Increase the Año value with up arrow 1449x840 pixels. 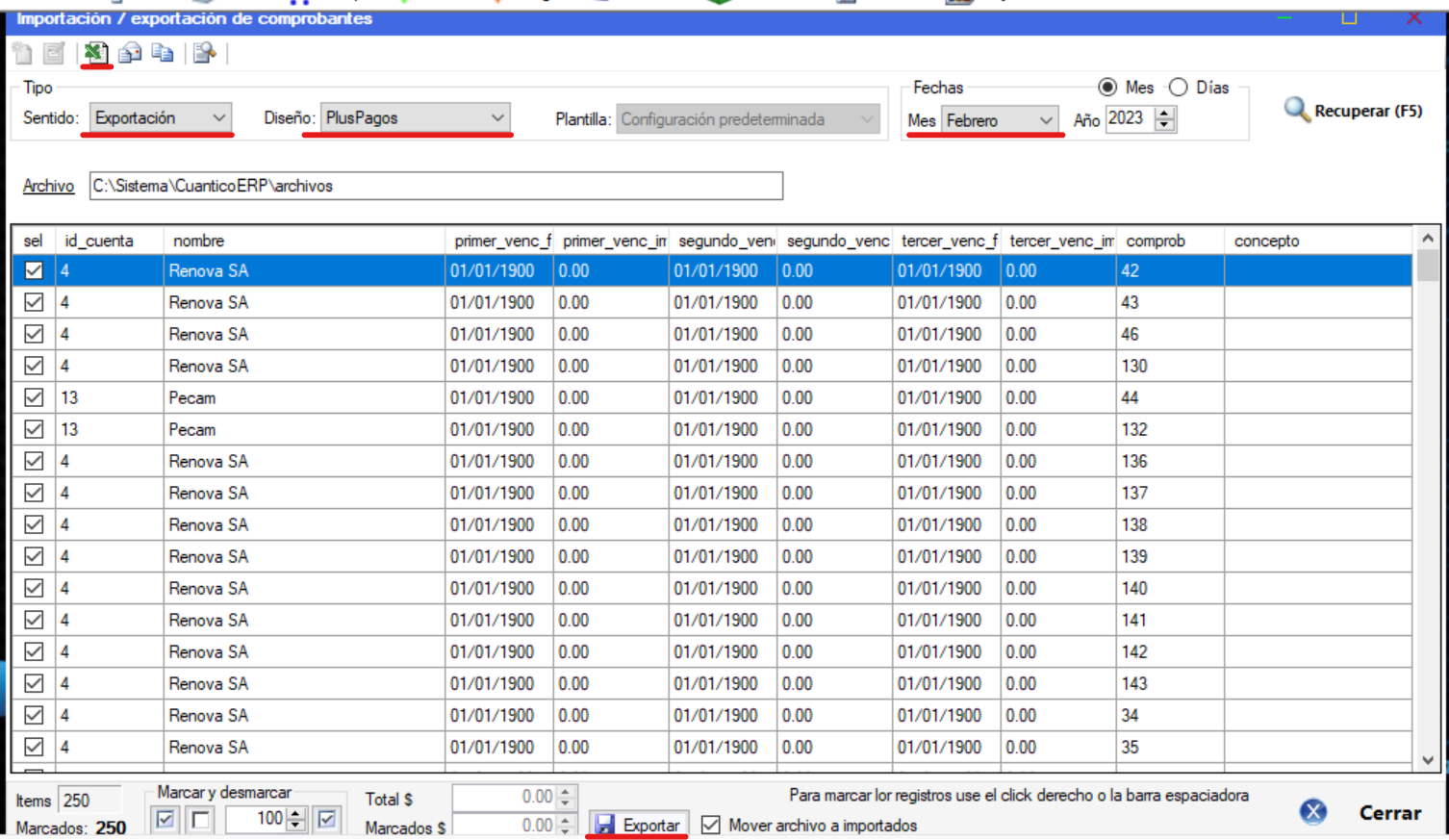click(x=1165, y=113)
